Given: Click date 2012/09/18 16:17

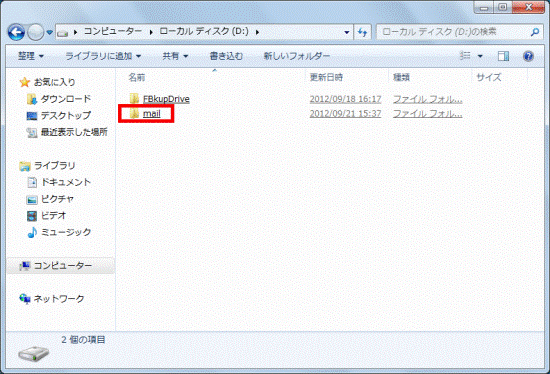Looking at the screenshot, I should 345,99.
